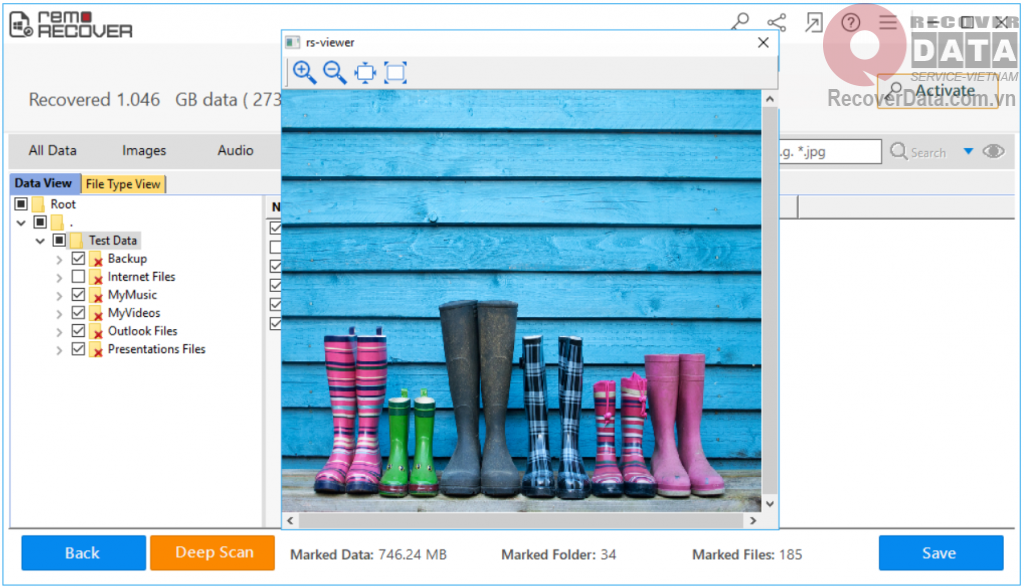Click the full screen icon in viewer
1024x588 pixels.
[x=396, y=72]
